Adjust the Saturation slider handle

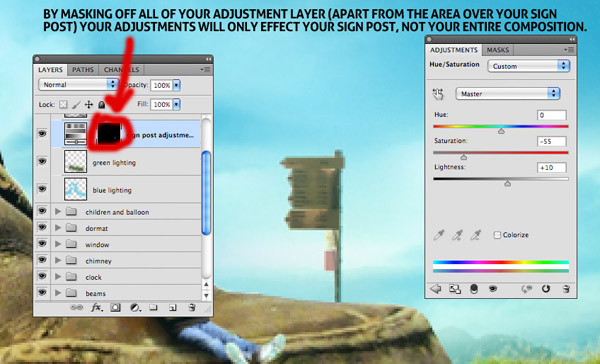[x=463, y=157]
